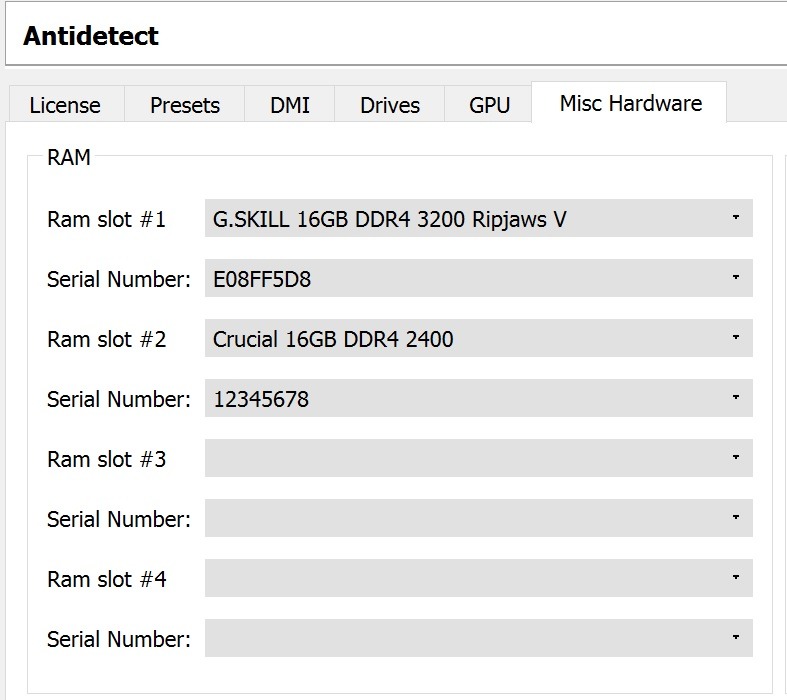Select the DMI tab
787x700 pixels.
(x=289, y=105)
